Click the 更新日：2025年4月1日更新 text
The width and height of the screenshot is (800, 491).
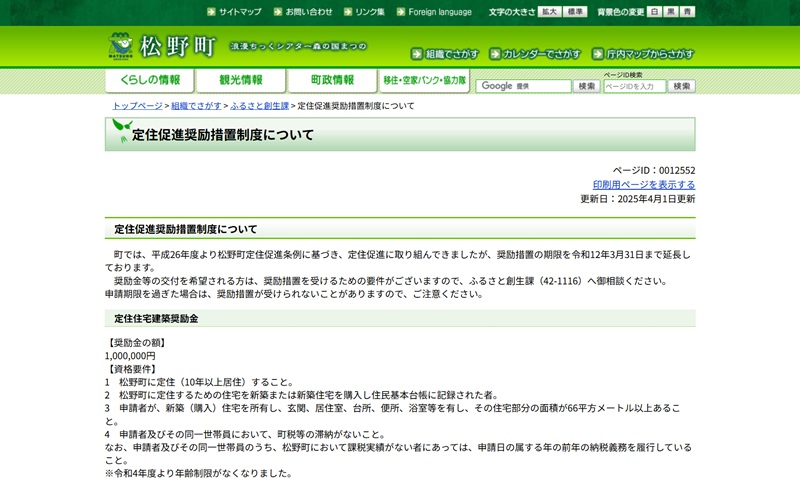click(637, 199)
